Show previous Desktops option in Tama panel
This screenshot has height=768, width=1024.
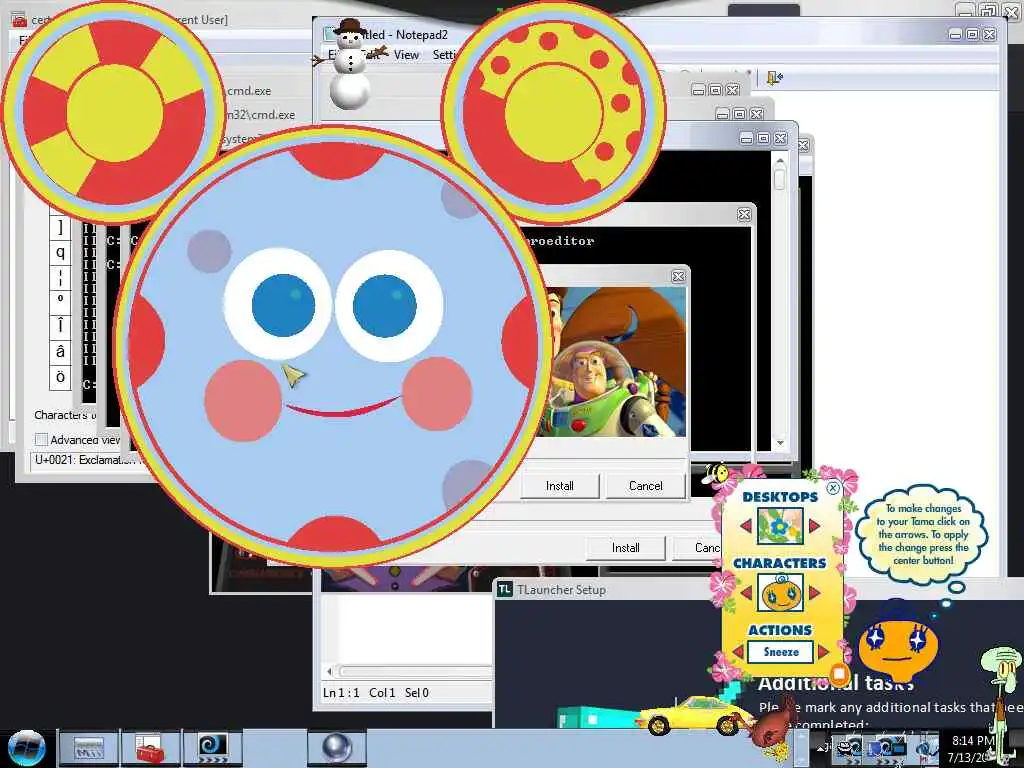[x=746, y=526]
